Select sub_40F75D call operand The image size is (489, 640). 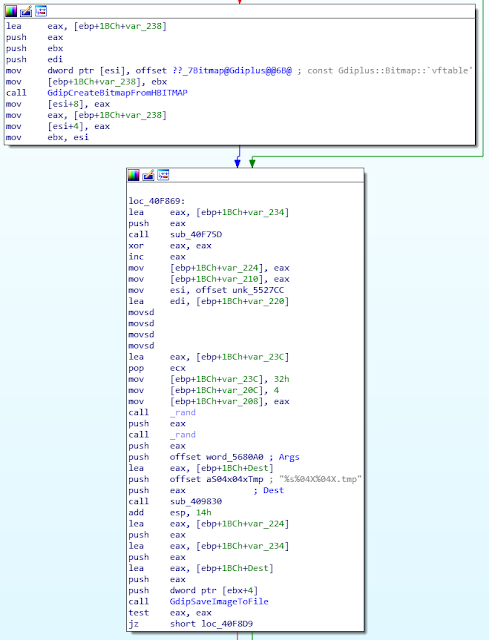[196, 234]
